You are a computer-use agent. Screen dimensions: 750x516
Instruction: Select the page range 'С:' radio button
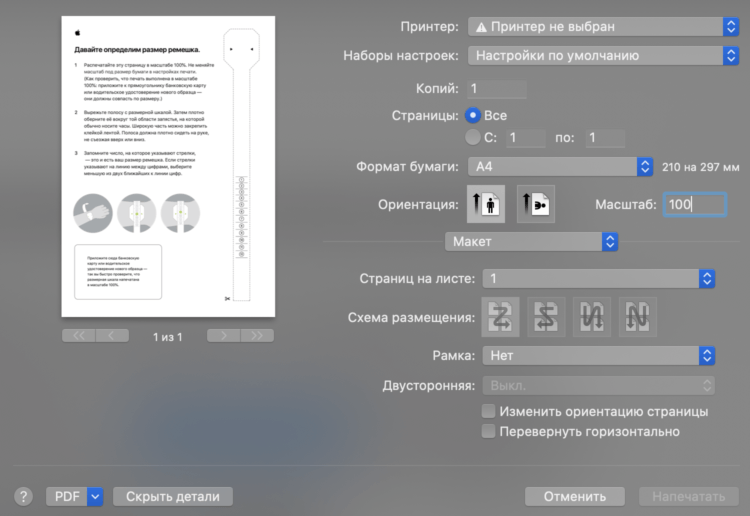tap(473, 138)
